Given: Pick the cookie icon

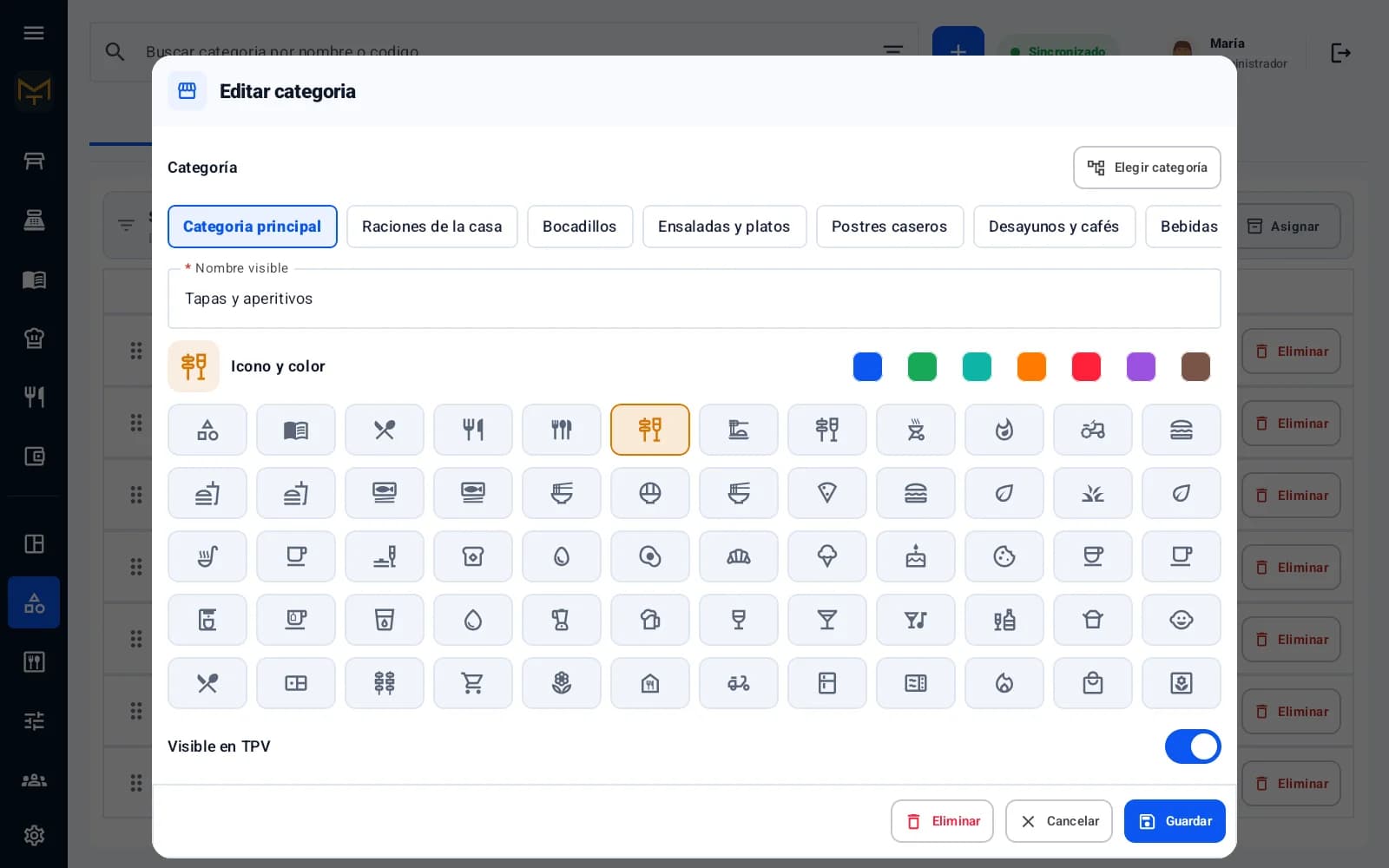Looking at the screenshot, I should 1004,556.
